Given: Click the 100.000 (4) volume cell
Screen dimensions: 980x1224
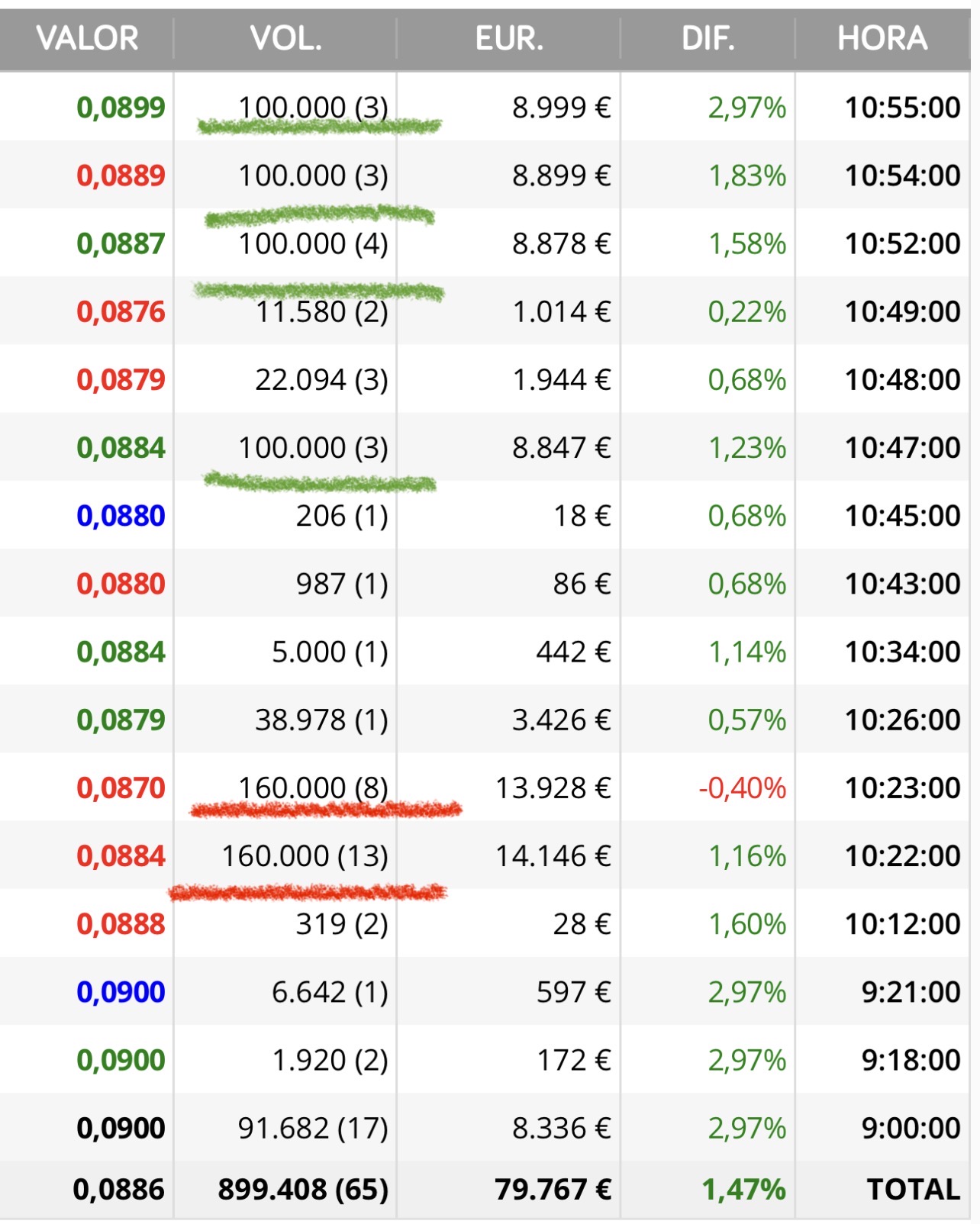Looking at the screenshot, I should coord(314,243).
